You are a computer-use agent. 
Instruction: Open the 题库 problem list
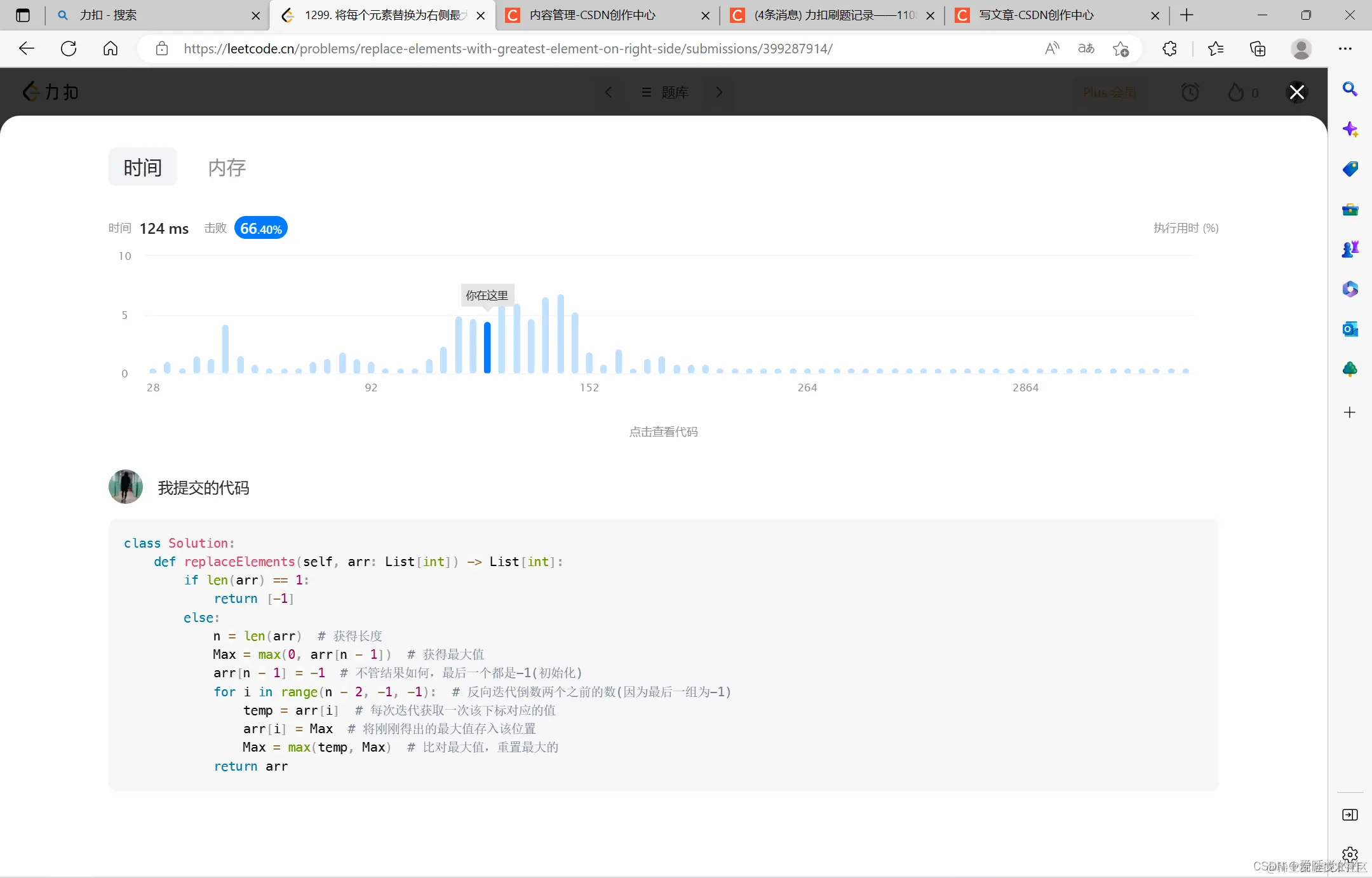tap(664, 93)
